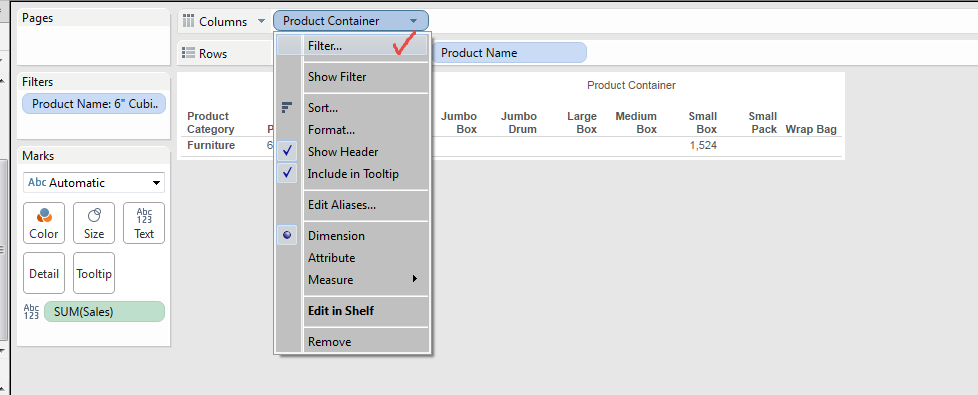Open the Color marks card
This screenshot has height=395, width=978.
tap(44, 223)
